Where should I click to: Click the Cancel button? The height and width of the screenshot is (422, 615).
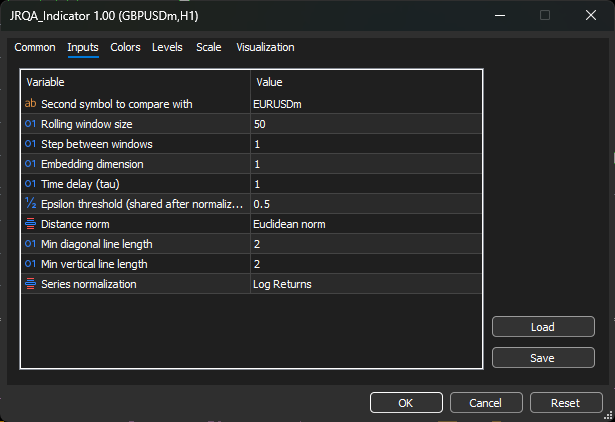[x=486, y=403]
